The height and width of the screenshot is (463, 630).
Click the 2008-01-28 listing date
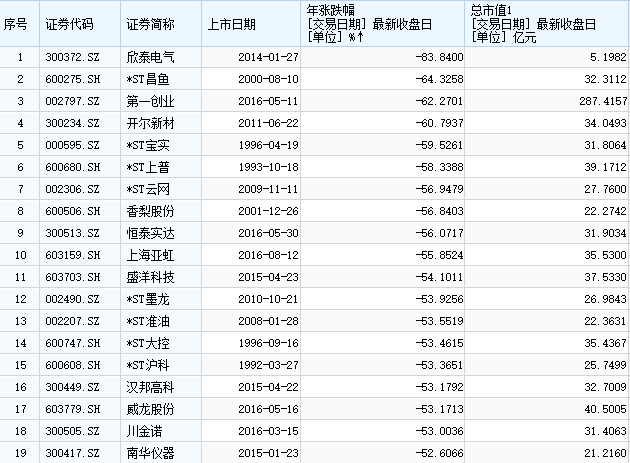point(268,322)
